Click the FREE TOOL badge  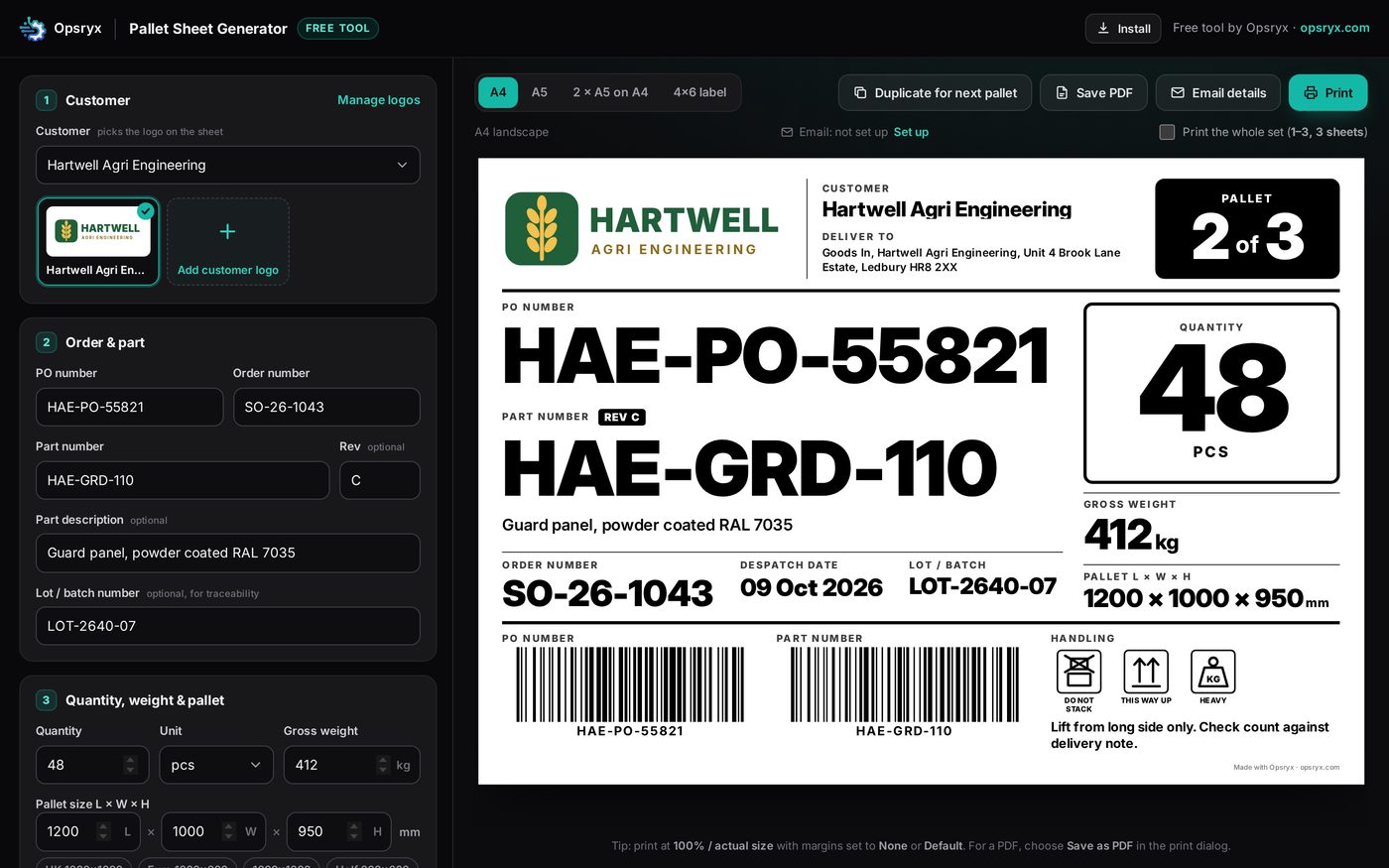(337, 28)
